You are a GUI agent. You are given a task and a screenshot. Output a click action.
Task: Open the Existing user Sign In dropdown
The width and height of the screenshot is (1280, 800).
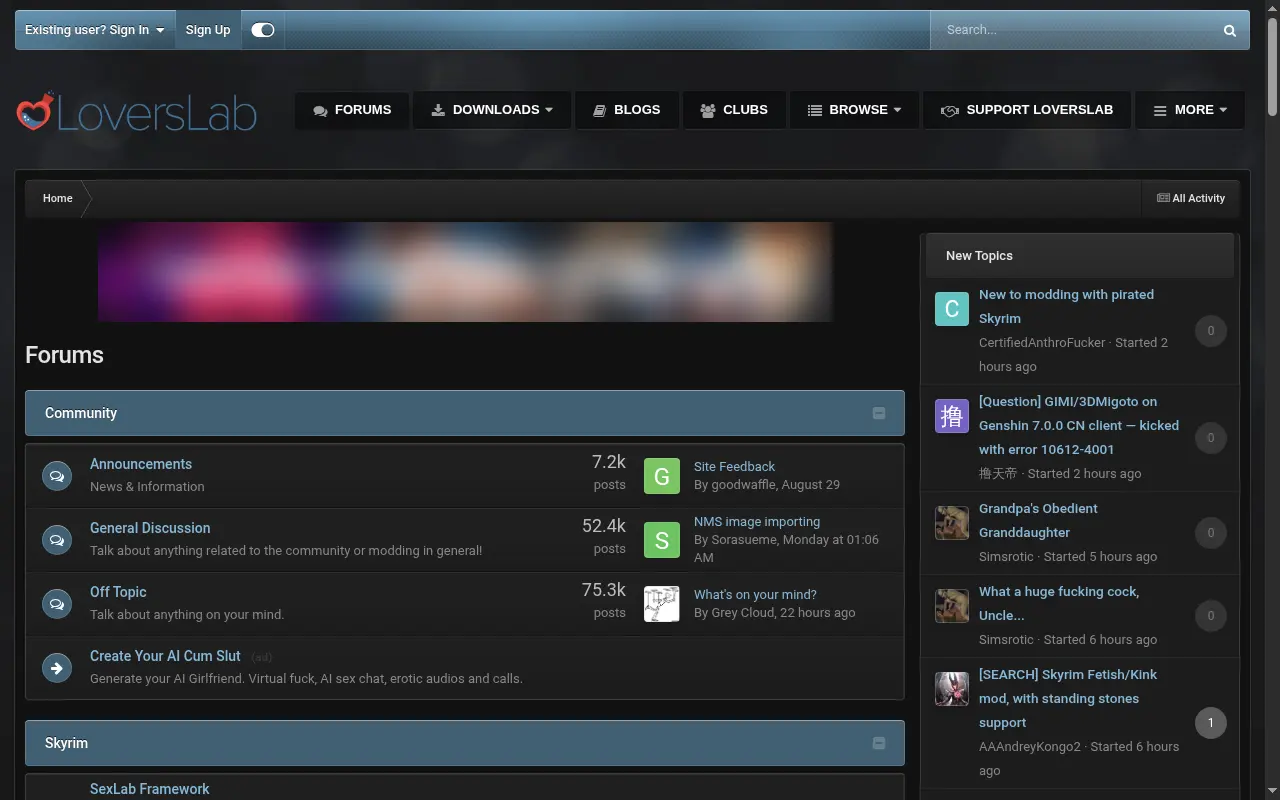(95, 30)
